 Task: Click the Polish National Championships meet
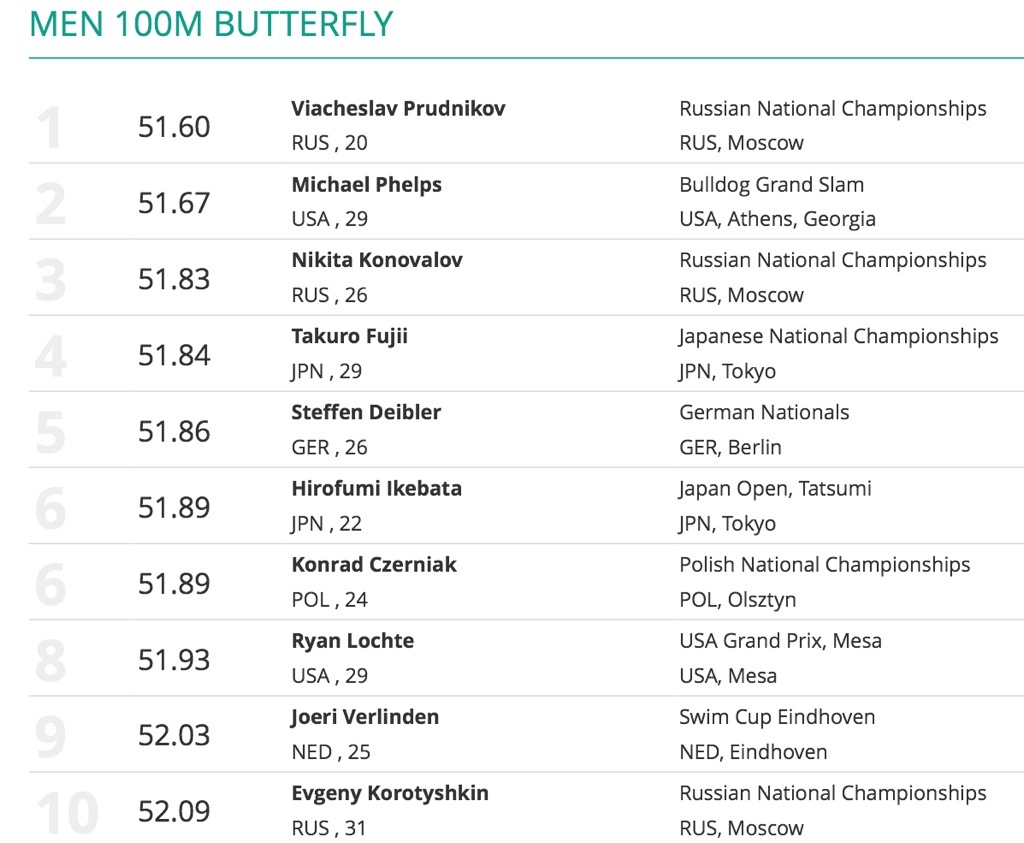coord(824,564)
